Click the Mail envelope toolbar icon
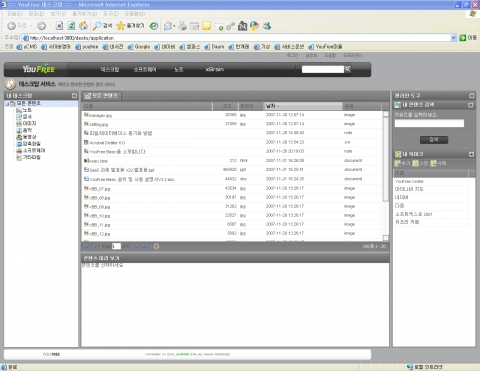480x371 pixels. click(168, 26)
